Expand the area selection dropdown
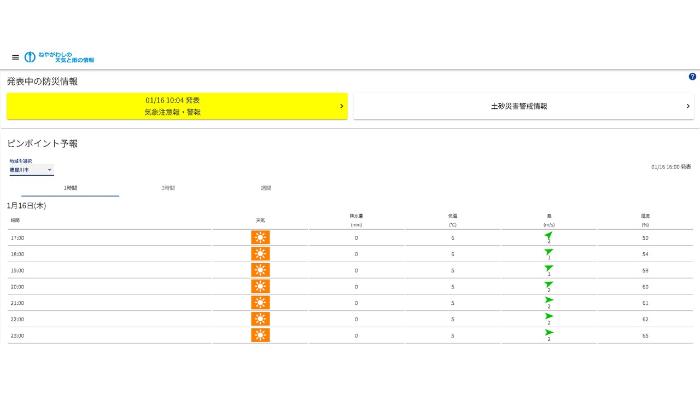 [x=31, y=170]
